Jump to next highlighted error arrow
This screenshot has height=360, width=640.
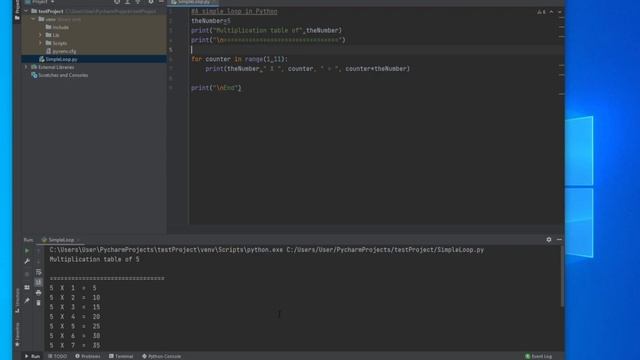559,12
